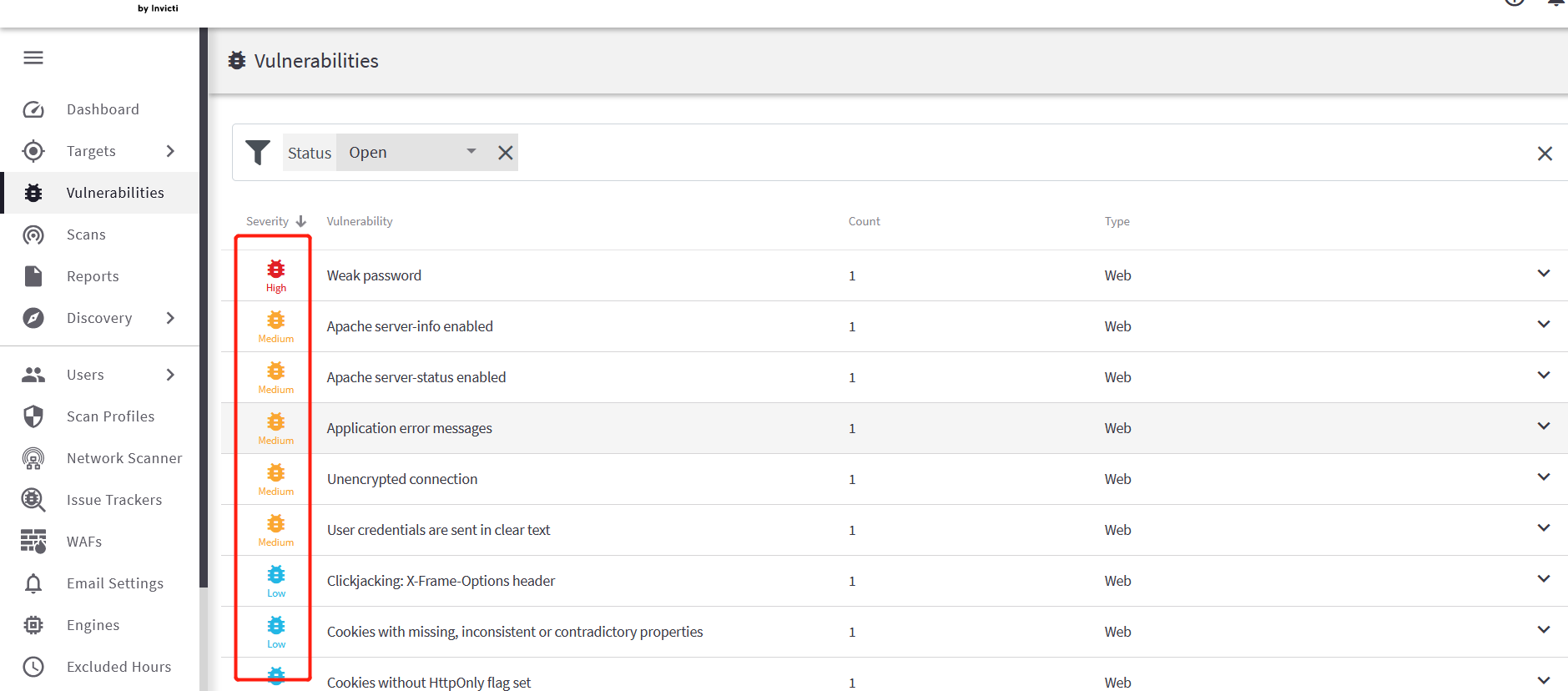Sort by Severity arrow icon

pos(301,221)
